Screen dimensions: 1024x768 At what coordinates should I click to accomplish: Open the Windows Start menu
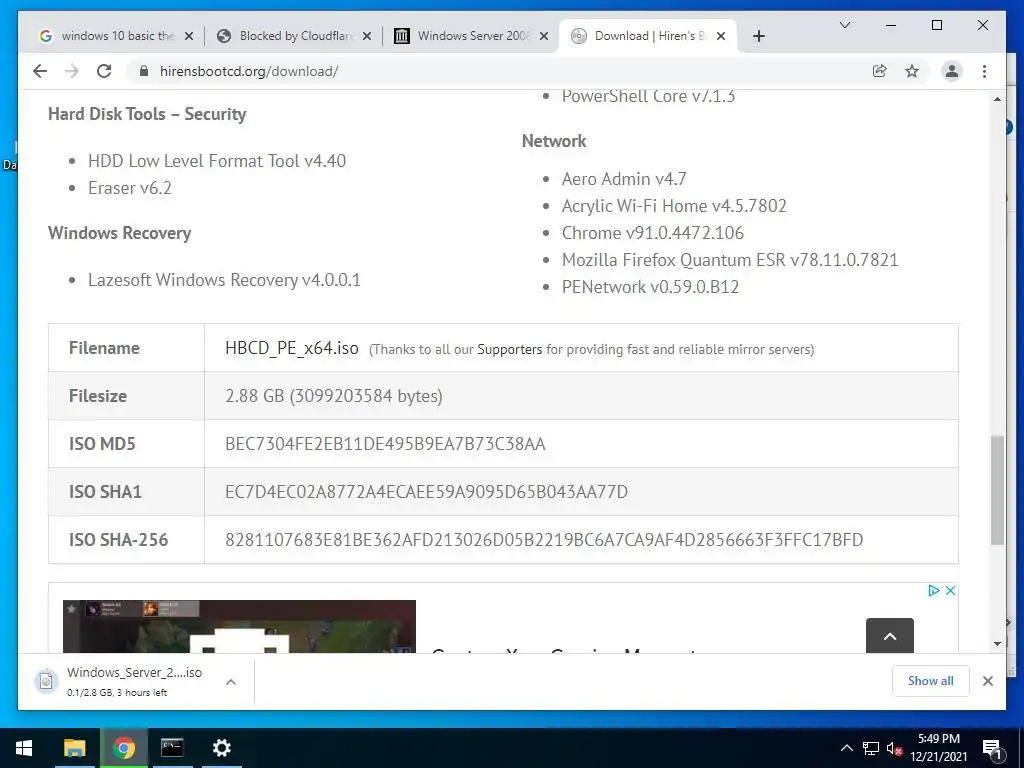(x=24, y=748)
